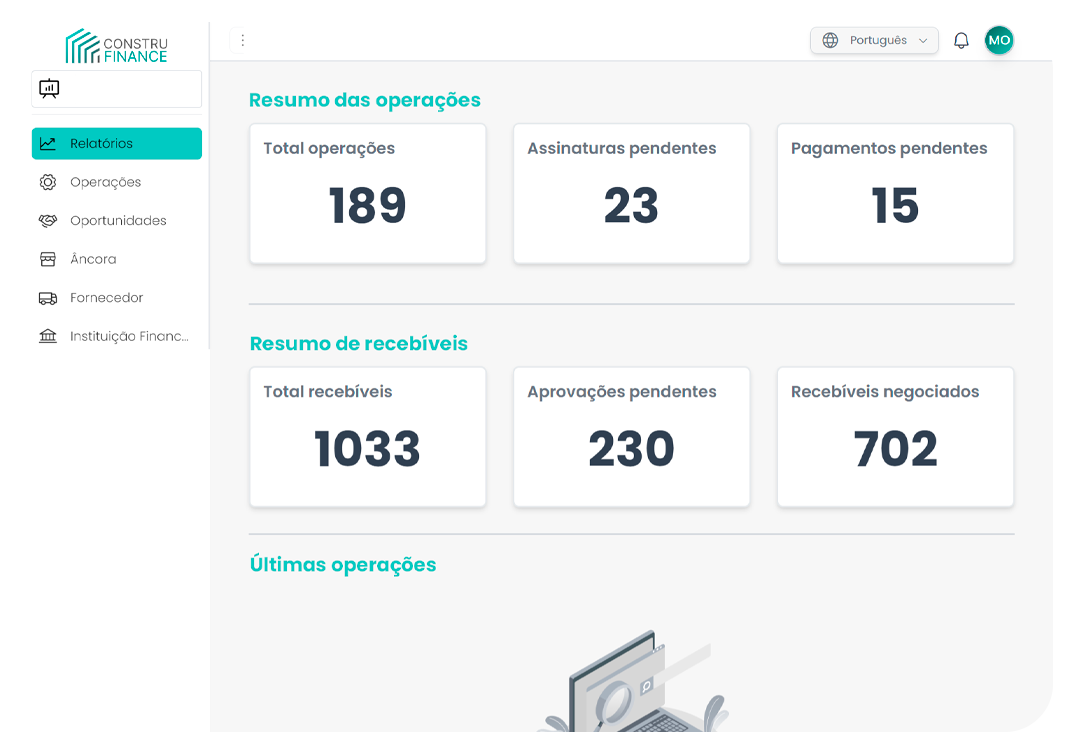The image size is (1080, 753).
Task: Open the MO user avatar menu
Action: tap(999, 41)
